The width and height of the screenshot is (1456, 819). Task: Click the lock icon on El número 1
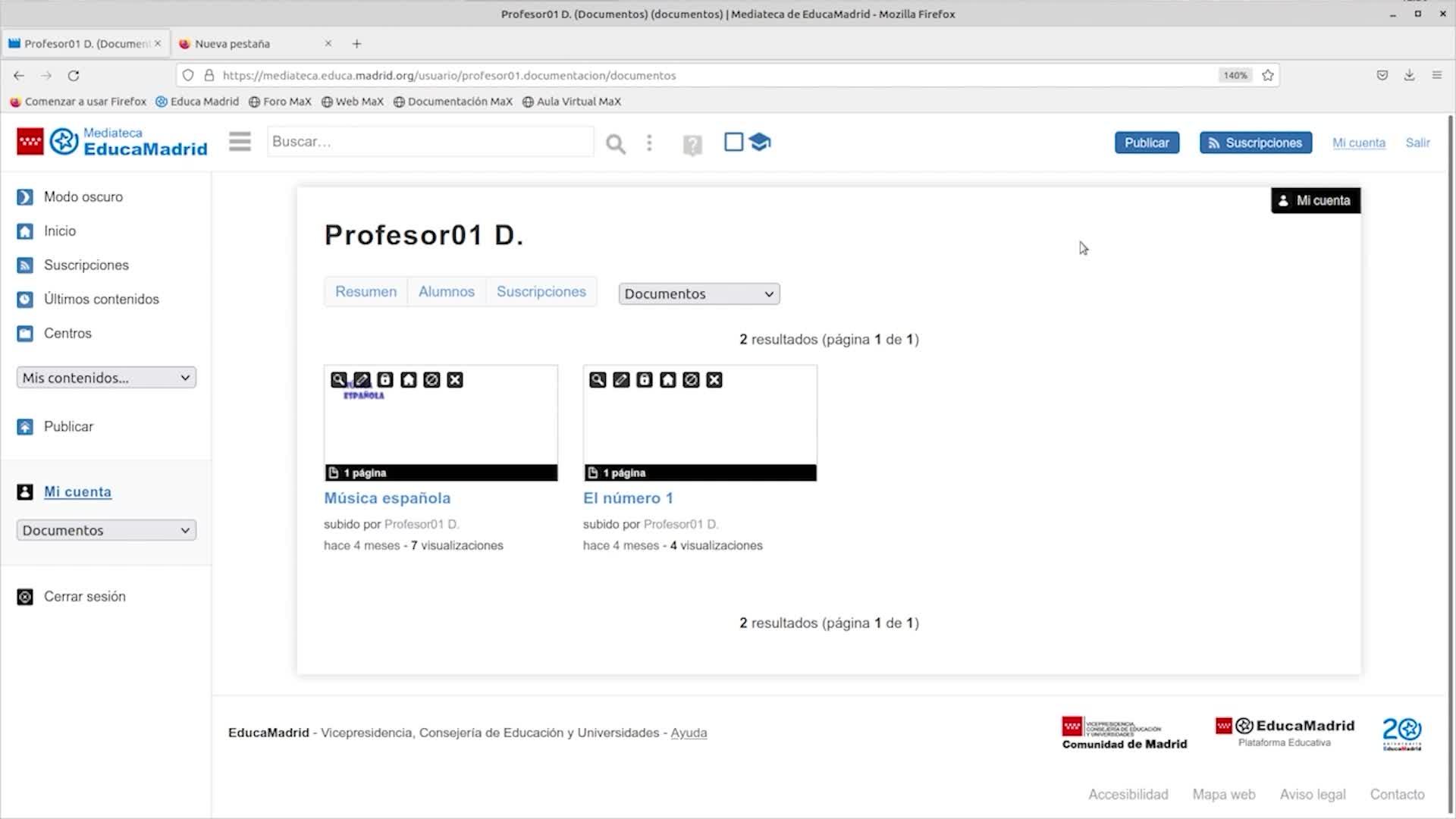click(645, 380)
